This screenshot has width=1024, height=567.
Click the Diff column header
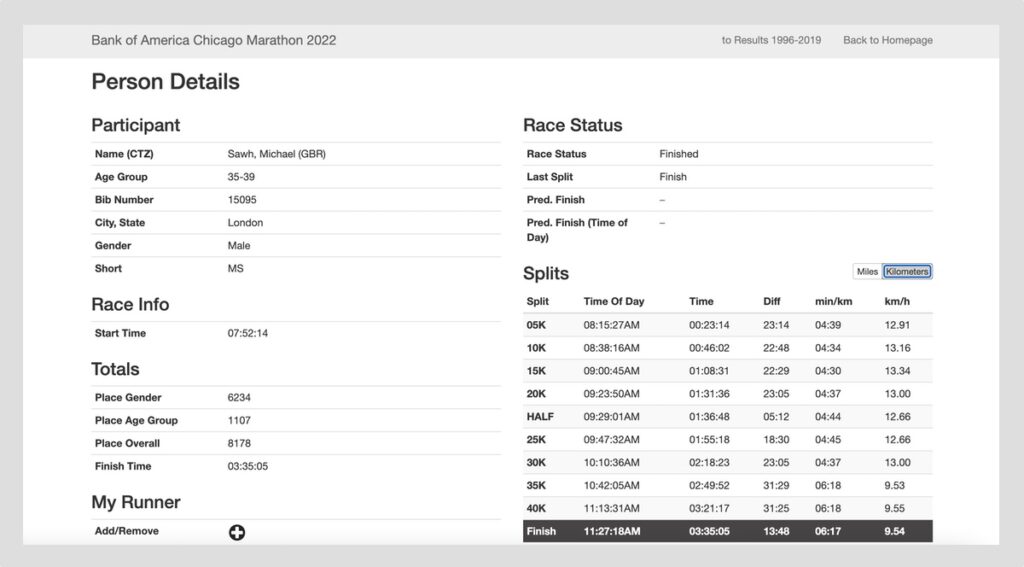point(772,301)
